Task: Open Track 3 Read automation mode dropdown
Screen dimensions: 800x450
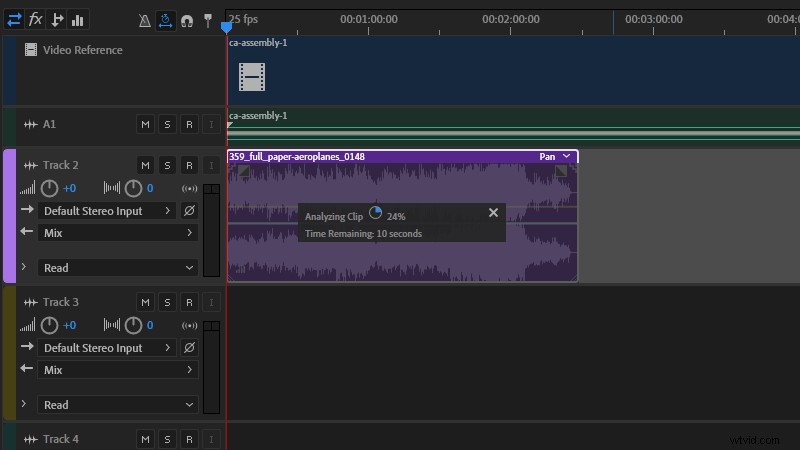Action: [118, 405]
